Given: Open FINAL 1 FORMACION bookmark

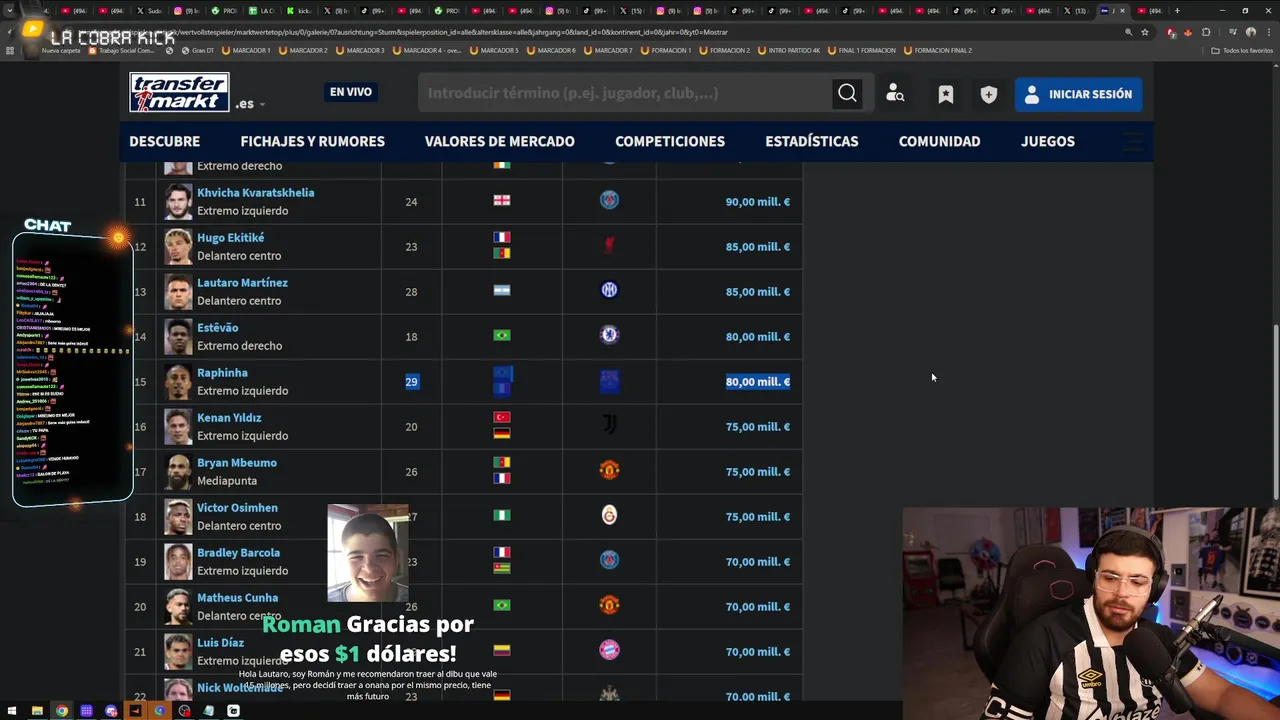Looking at the screenshot, I should coord(861,50).
